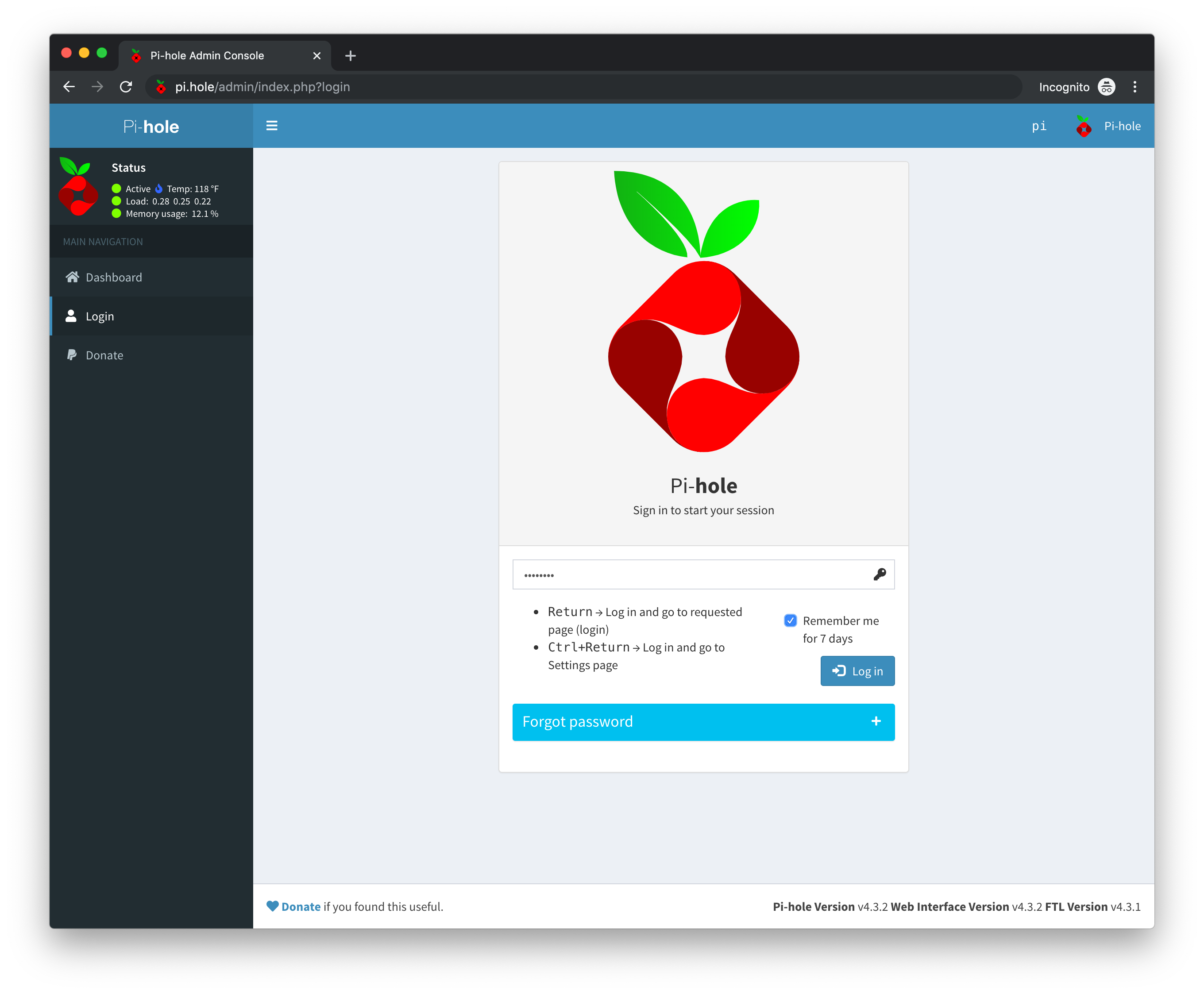This screenshot has width=1204, height=994.
Task: Click the Donate link in footer
Action: [301, 906]
